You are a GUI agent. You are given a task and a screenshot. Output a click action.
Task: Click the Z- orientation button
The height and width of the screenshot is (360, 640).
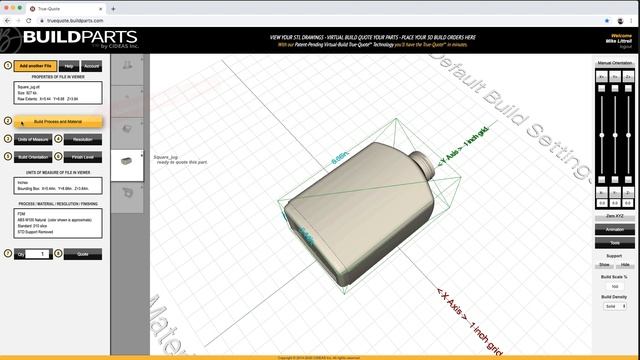(628, 192)
